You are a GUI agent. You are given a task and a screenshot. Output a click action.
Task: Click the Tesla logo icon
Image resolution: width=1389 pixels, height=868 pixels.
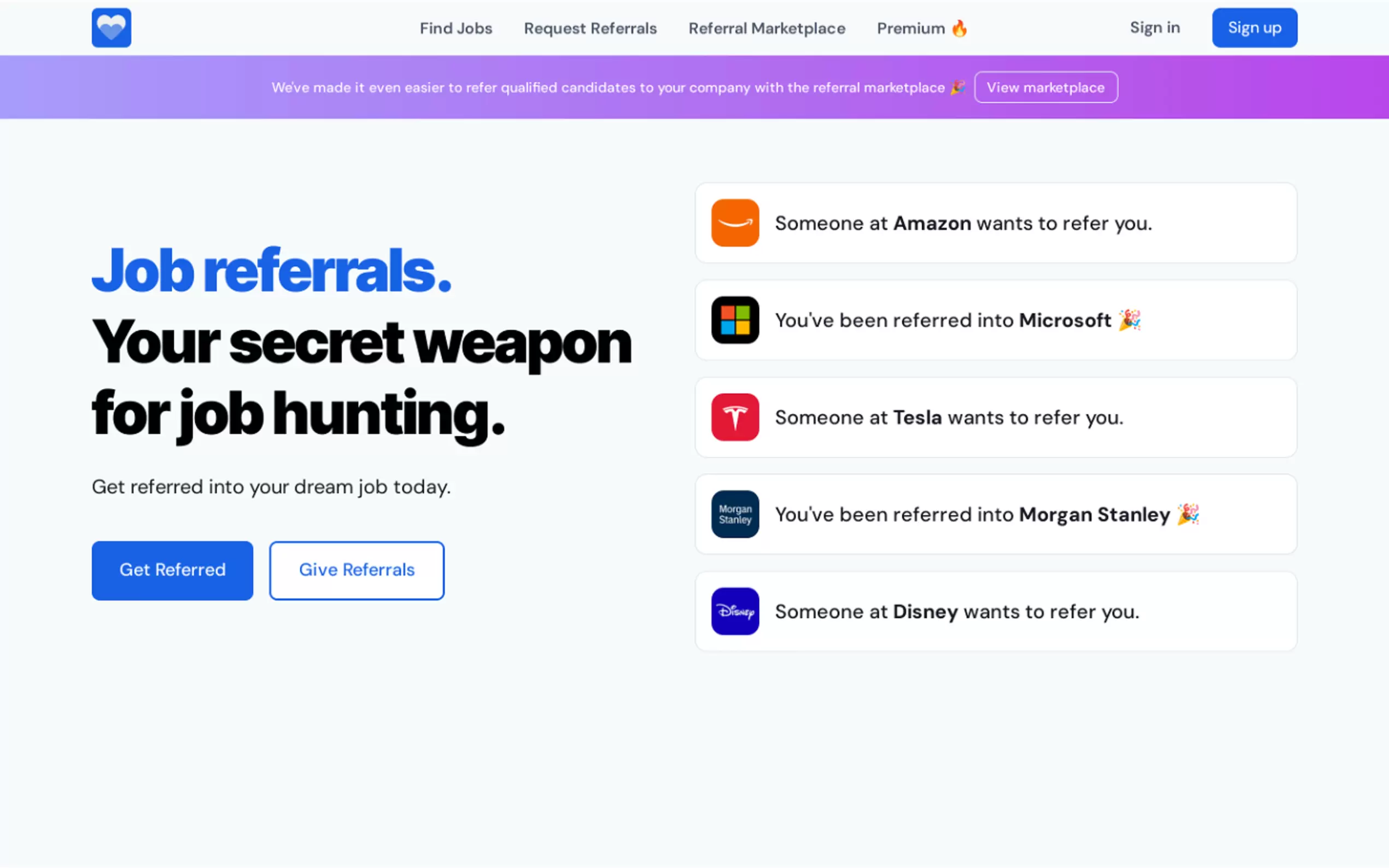tap(734, 417)
